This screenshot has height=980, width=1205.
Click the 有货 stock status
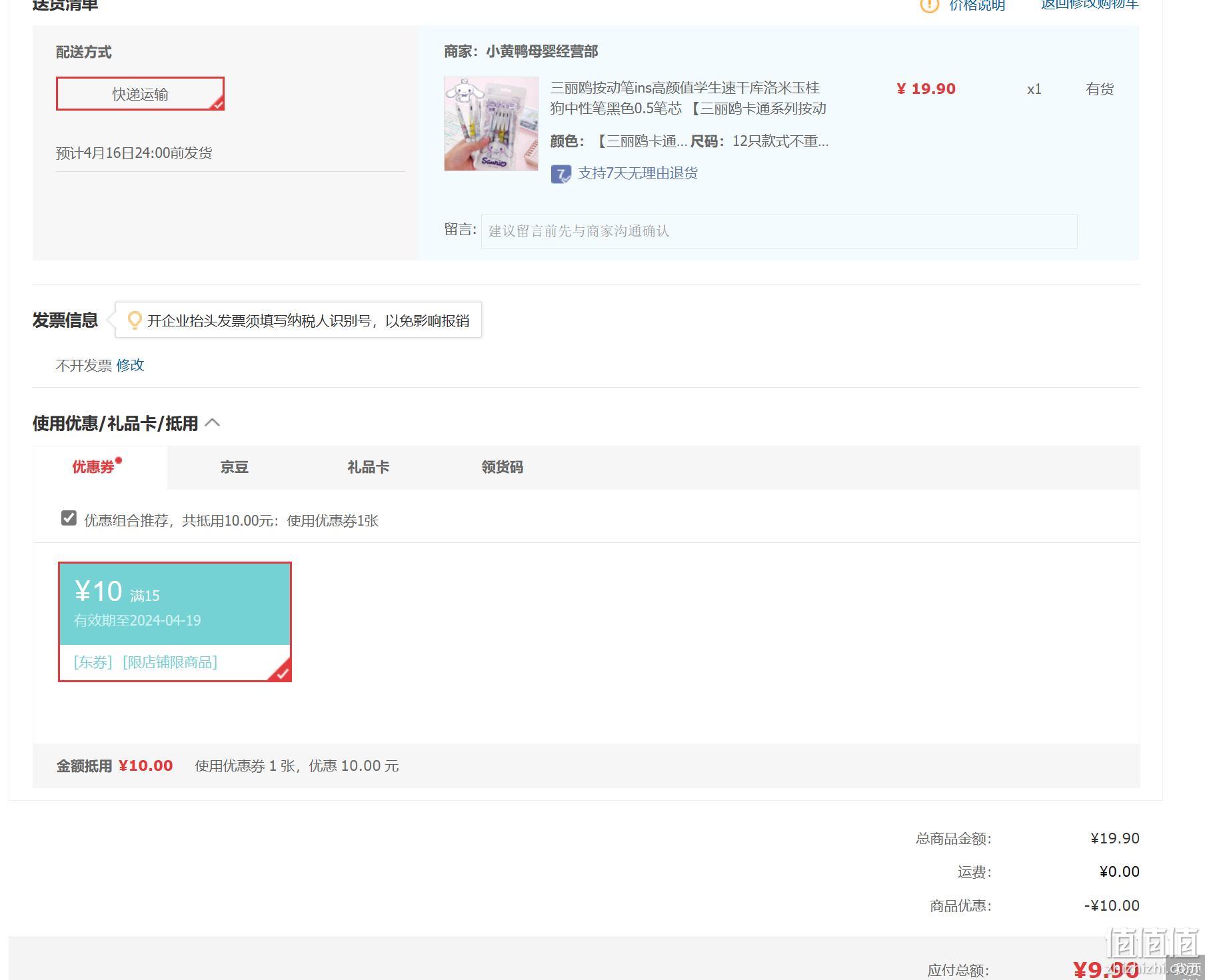point(1100,89)
